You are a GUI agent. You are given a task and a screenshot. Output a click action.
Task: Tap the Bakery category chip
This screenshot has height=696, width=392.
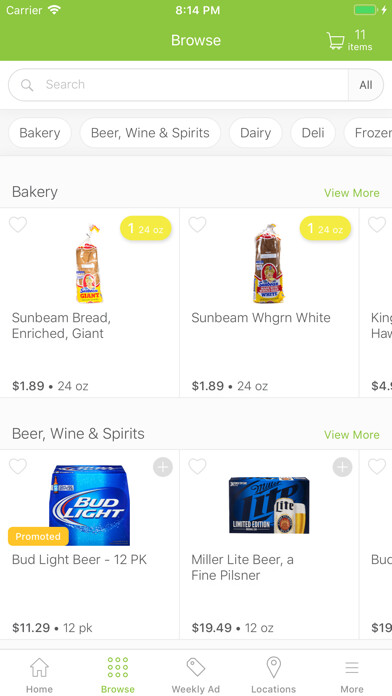(x=40, y=133)
